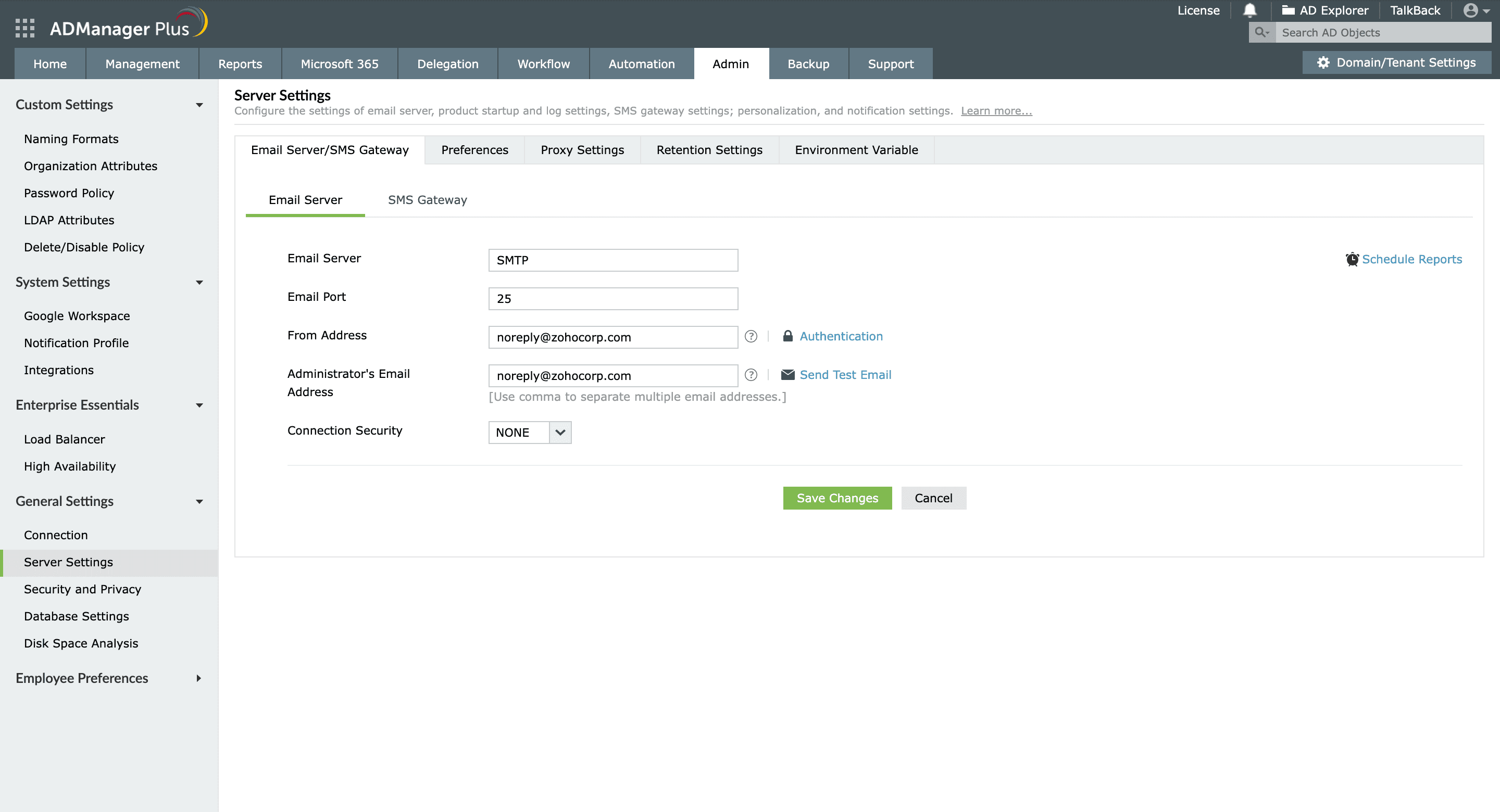
Task: Collapse the Enterprise Essentials section
Action: (x=199, y=405)
